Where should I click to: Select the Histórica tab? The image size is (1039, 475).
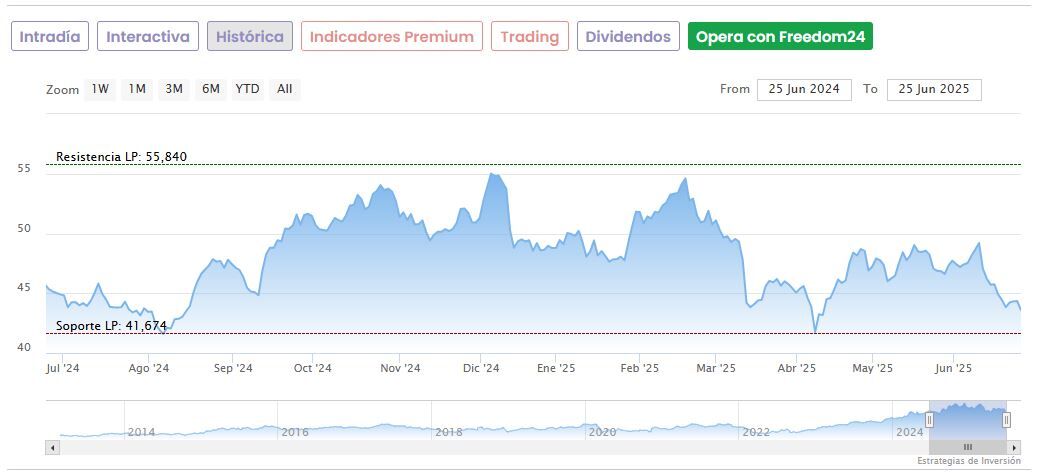tap(250, 37)
